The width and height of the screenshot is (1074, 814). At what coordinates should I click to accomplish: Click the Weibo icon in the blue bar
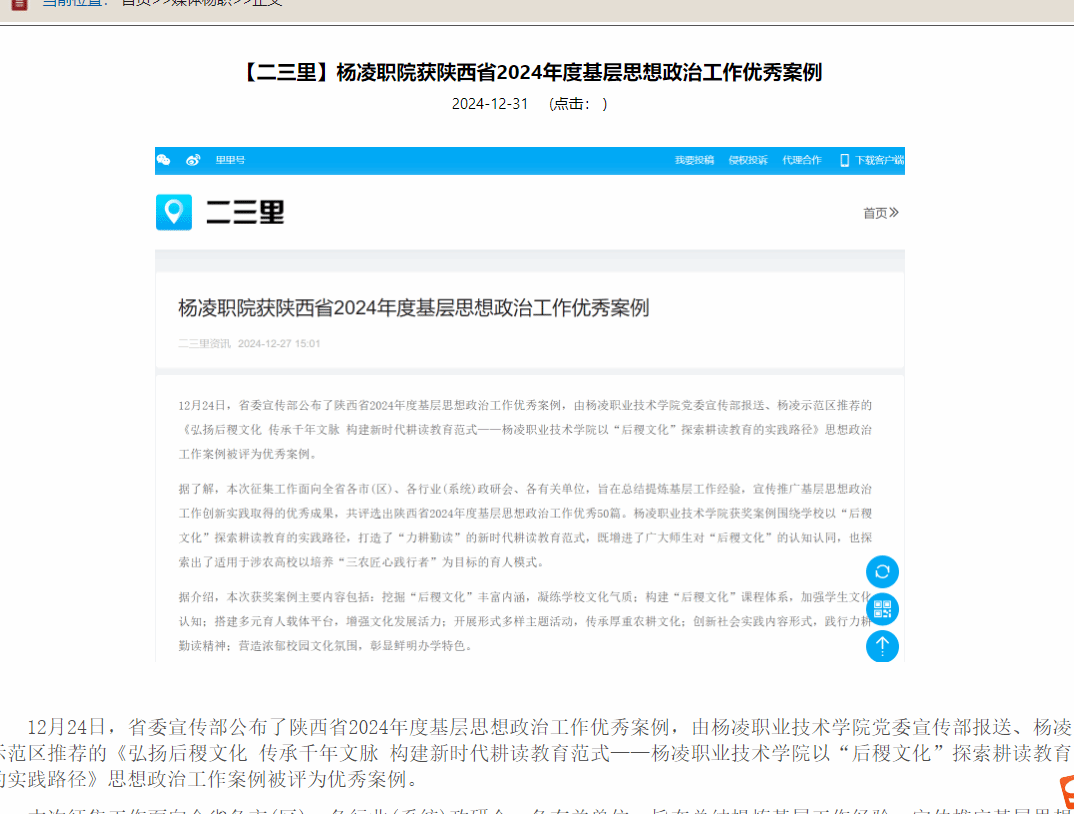[193, 160]
